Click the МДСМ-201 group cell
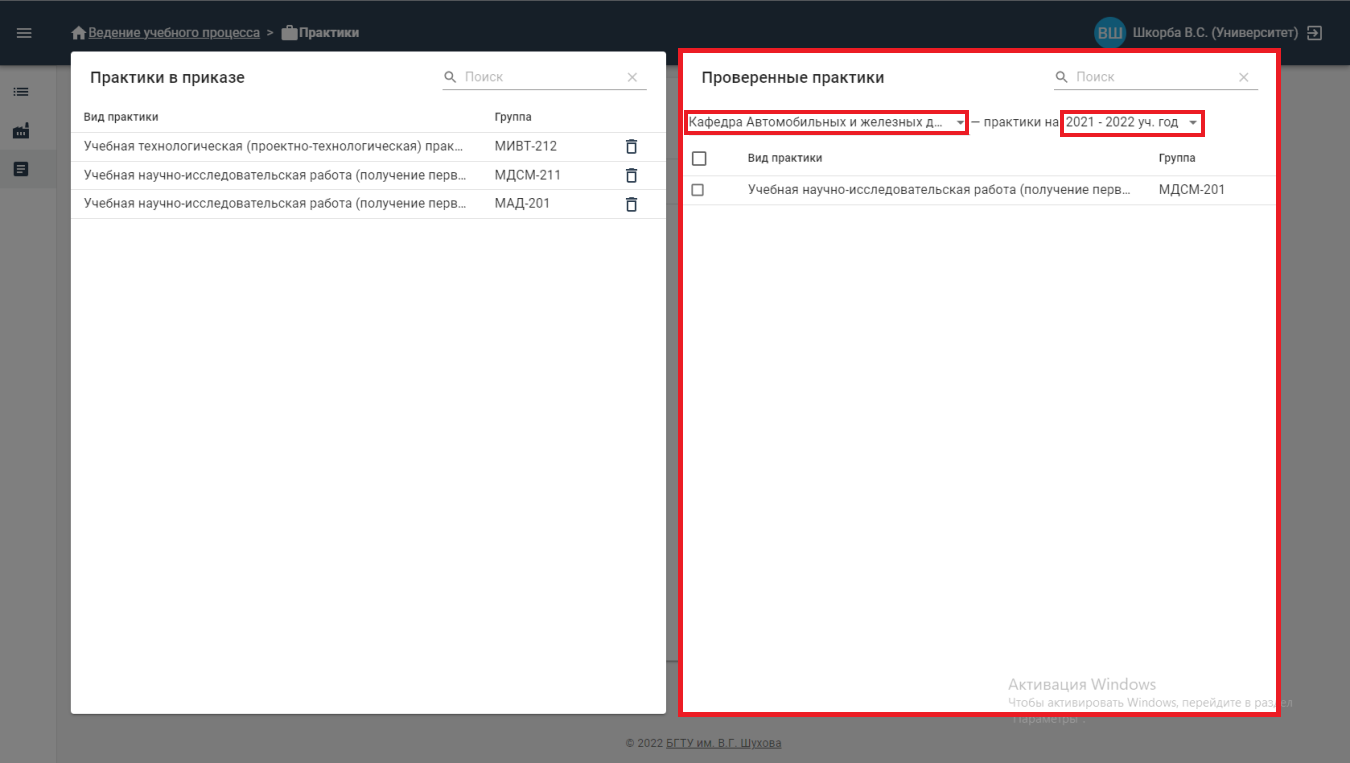 pos(1191,190)
